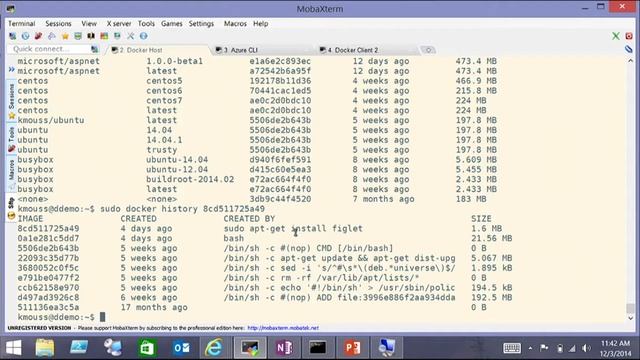
Task: Click the red Tools toolbar icon
Action: coord(38,36)
